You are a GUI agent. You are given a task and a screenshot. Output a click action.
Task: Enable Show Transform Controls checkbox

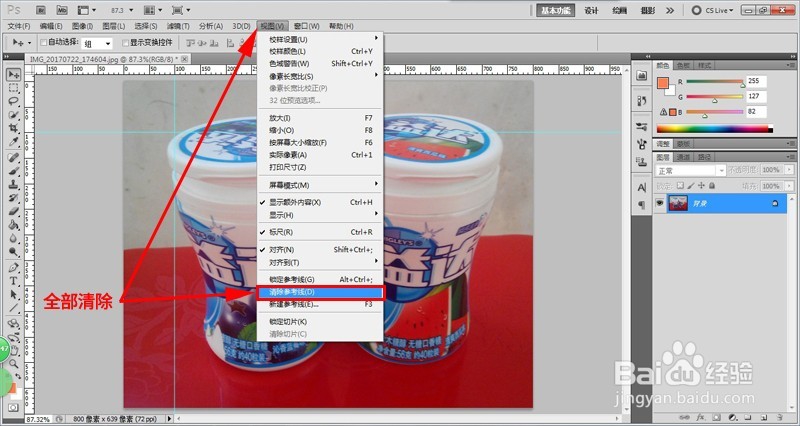126,43
